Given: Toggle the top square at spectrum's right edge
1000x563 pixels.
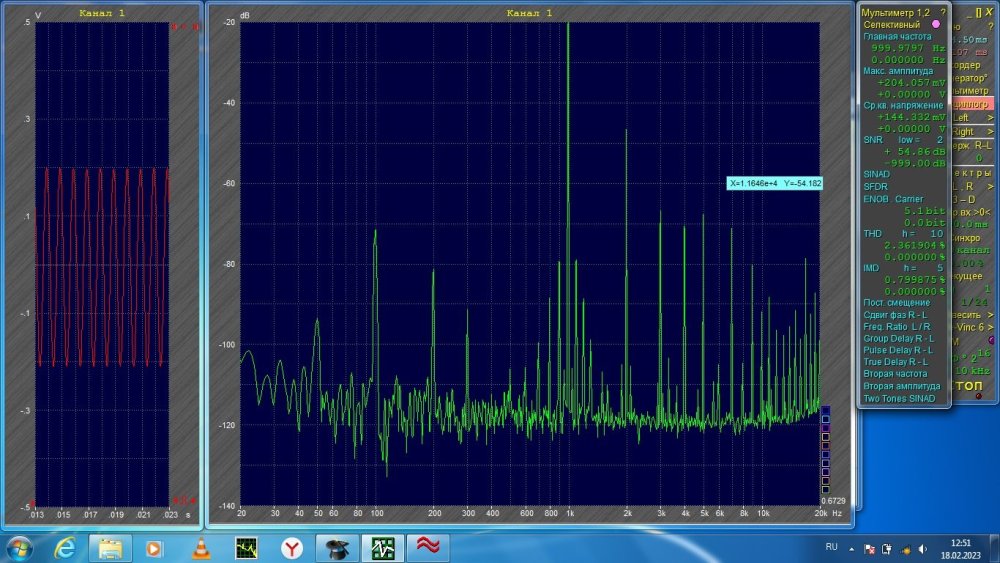Looking at the screenshot, I should coord(825,409).
